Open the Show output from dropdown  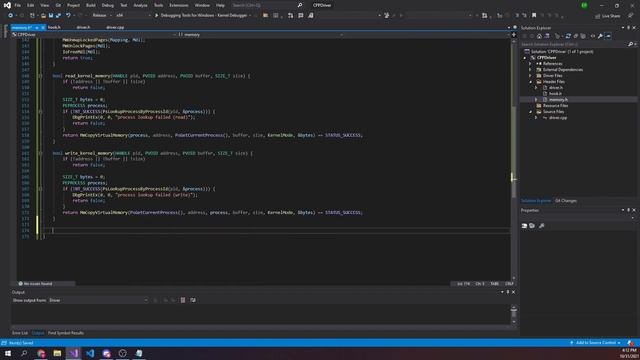98,300
